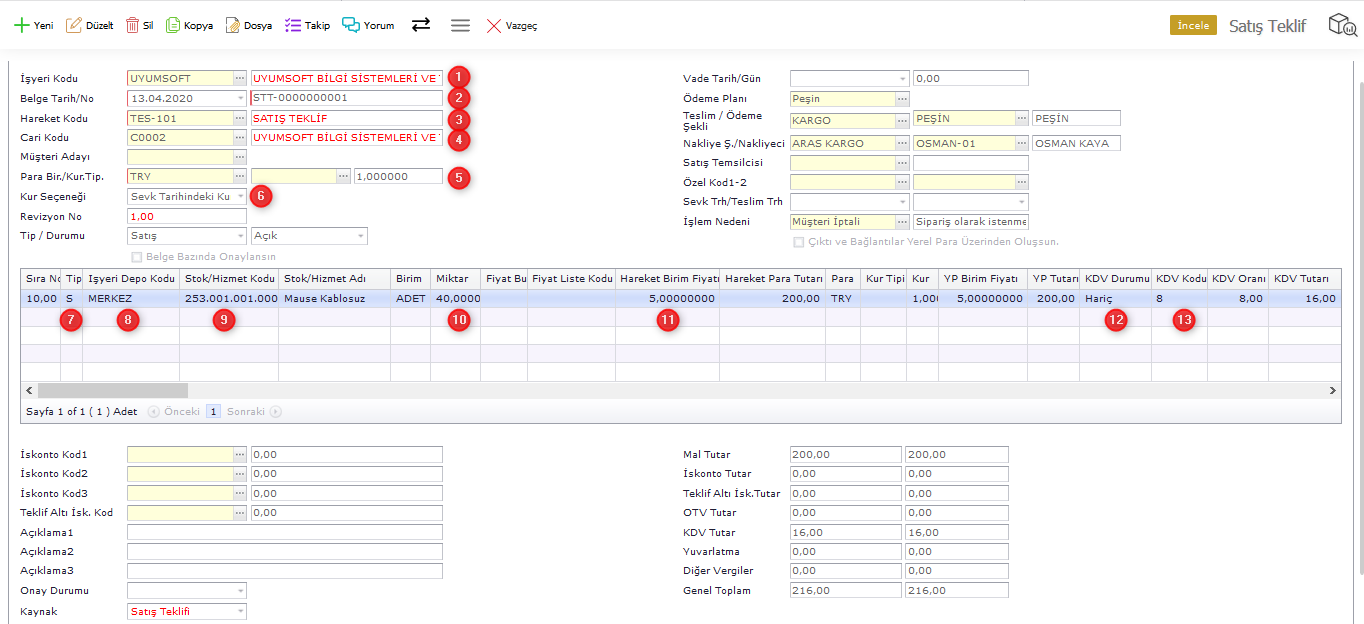
Task: Open the Yorum comment bubbles icon
Action: [x=351, y=25]
